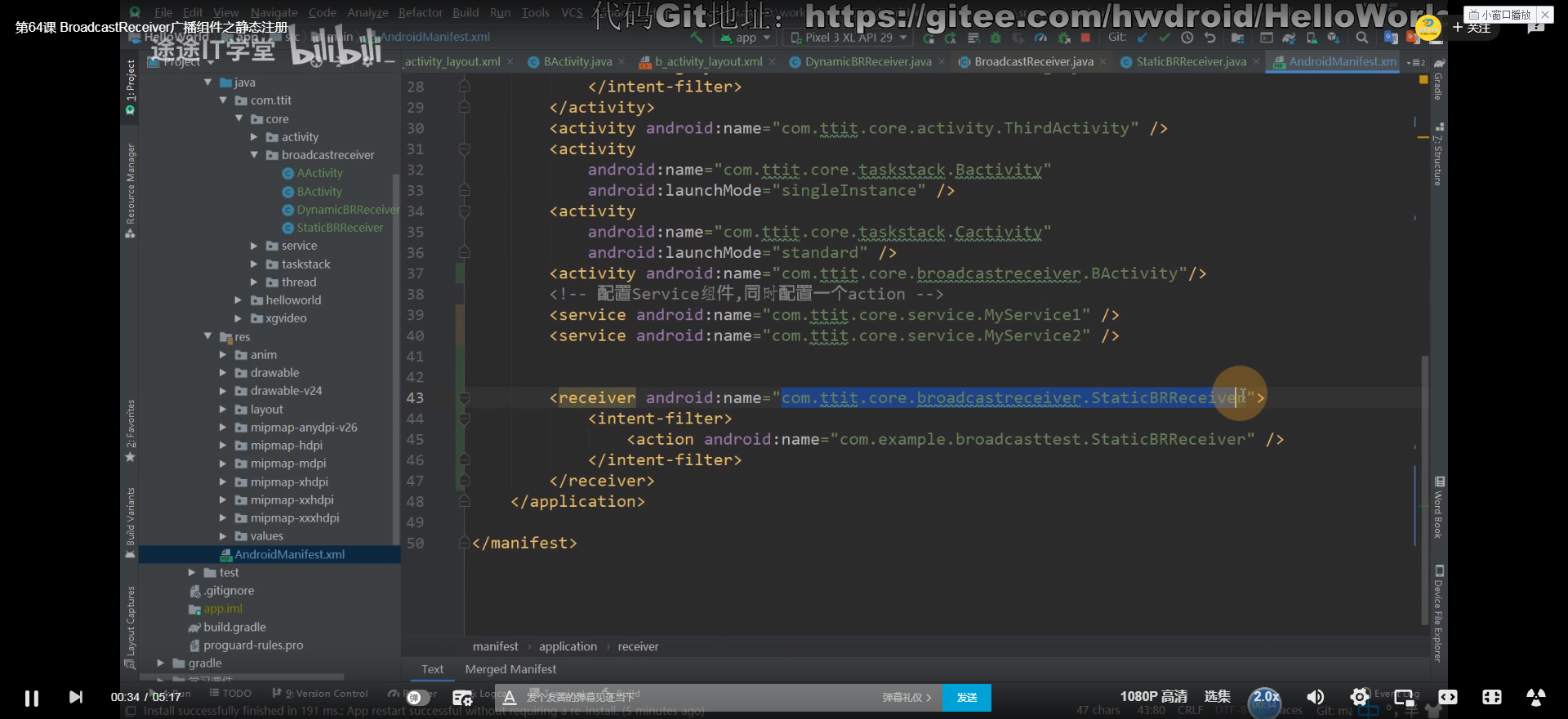Viewport: 1568px width, 719px height.
Task: Collapse the java folder
Action: [207, 82]
